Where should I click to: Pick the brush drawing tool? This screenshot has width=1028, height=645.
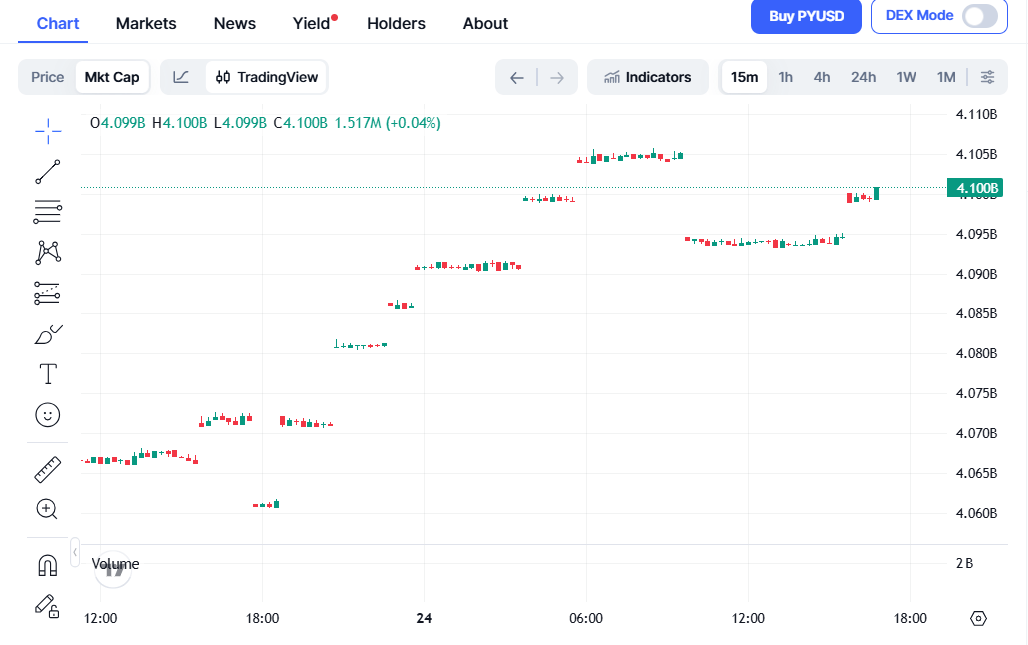47,333
